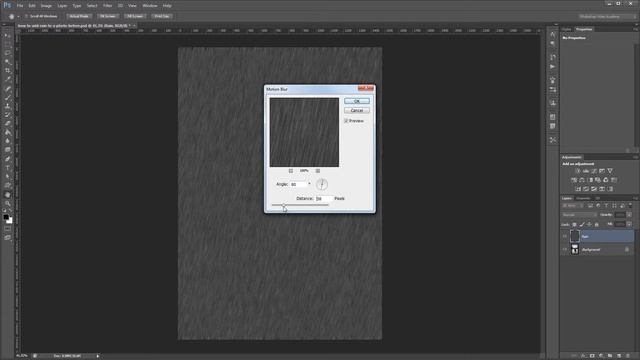Select the Hand tool
Image resolution: width=640 pixels, height=360 pixels.
[x=7, y=195]
